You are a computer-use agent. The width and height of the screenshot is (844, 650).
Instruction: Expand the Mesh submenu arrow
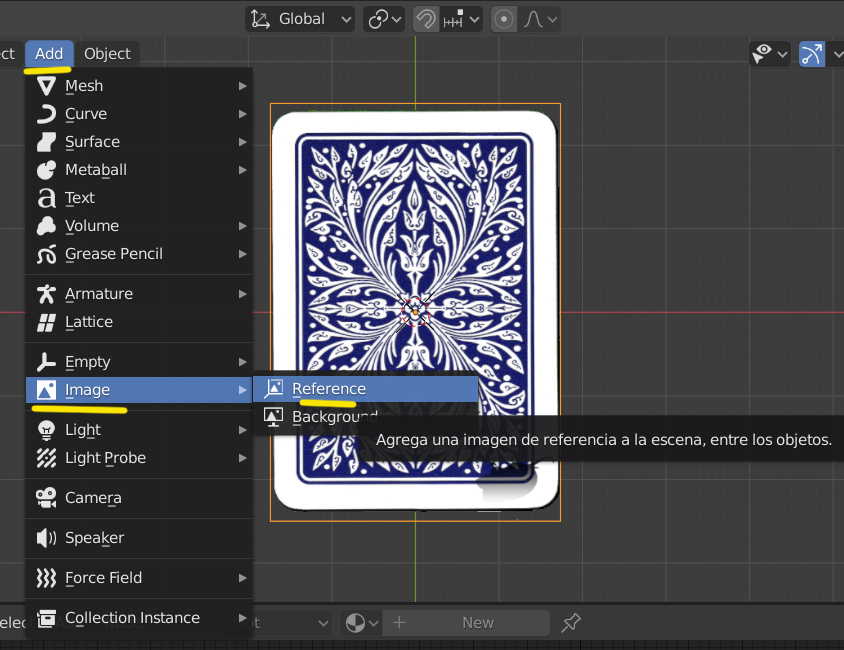(243, 86)
